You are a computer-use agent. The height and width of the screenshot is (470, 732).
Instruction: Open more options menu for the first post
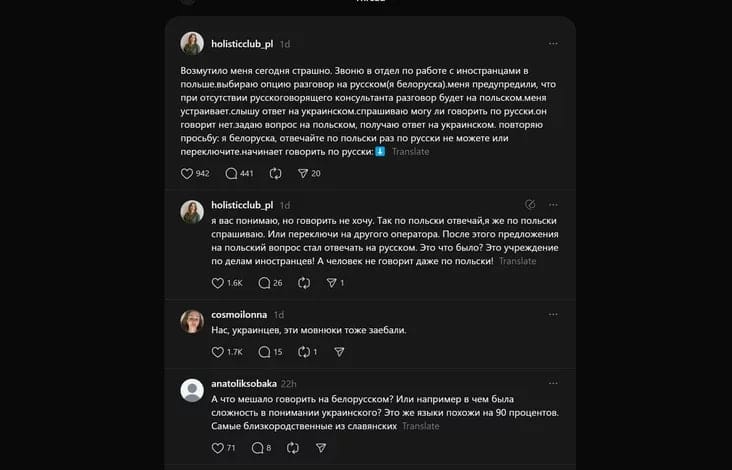pos(553,43)
